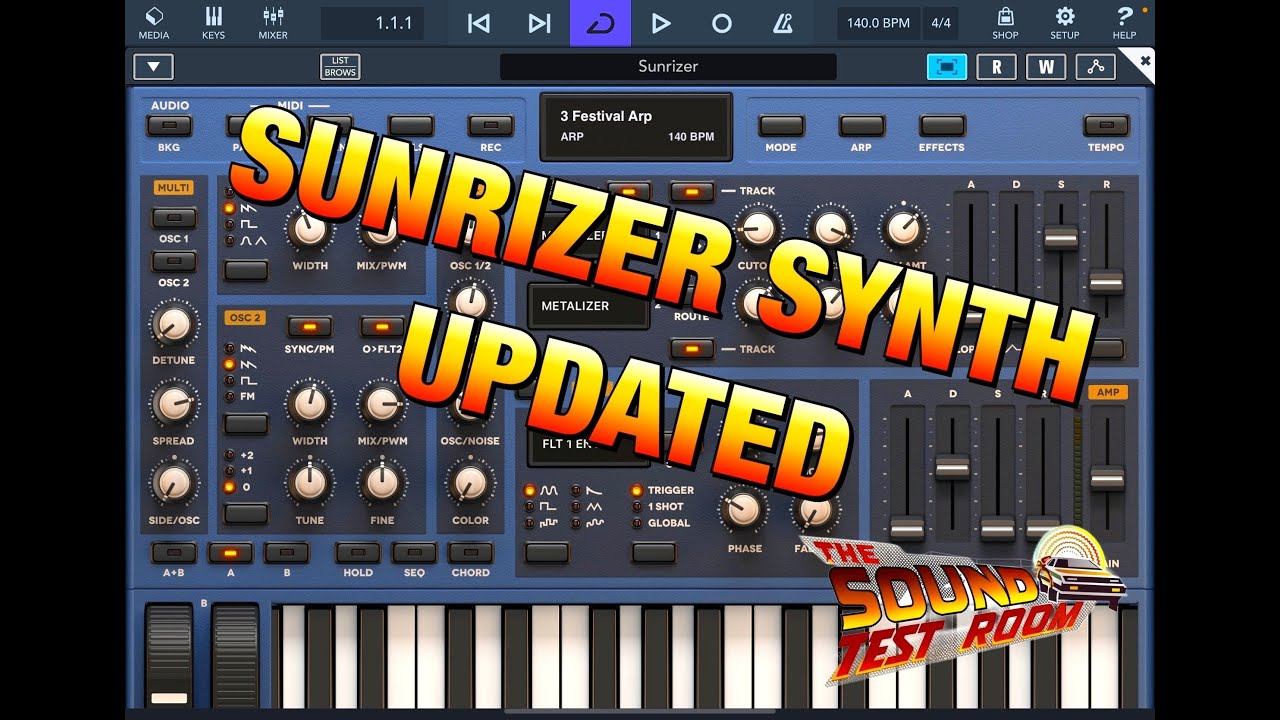Adjust the OSC 2 TUNE knob
The image size is (1280, 720).
309,483
